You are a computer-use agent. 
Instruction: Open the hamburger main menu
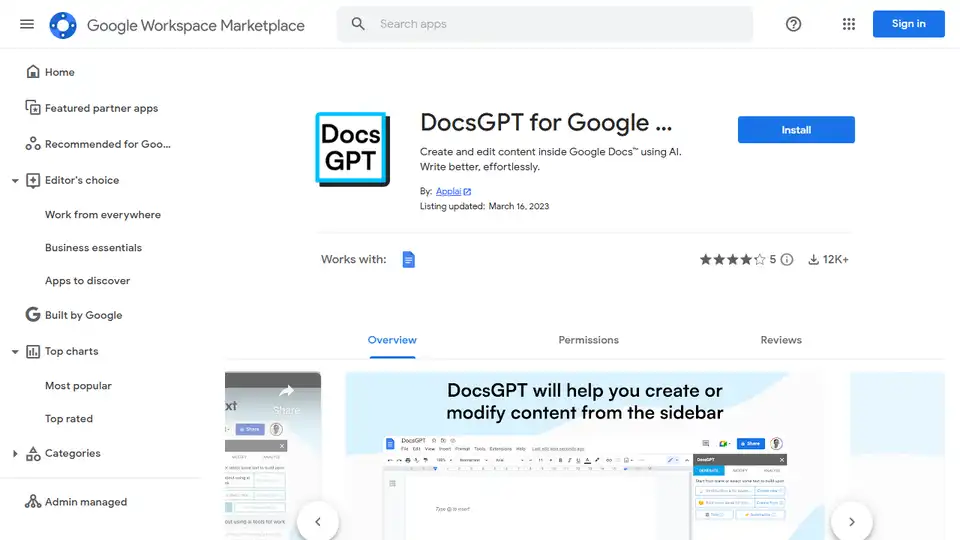(x=27, y=24)
